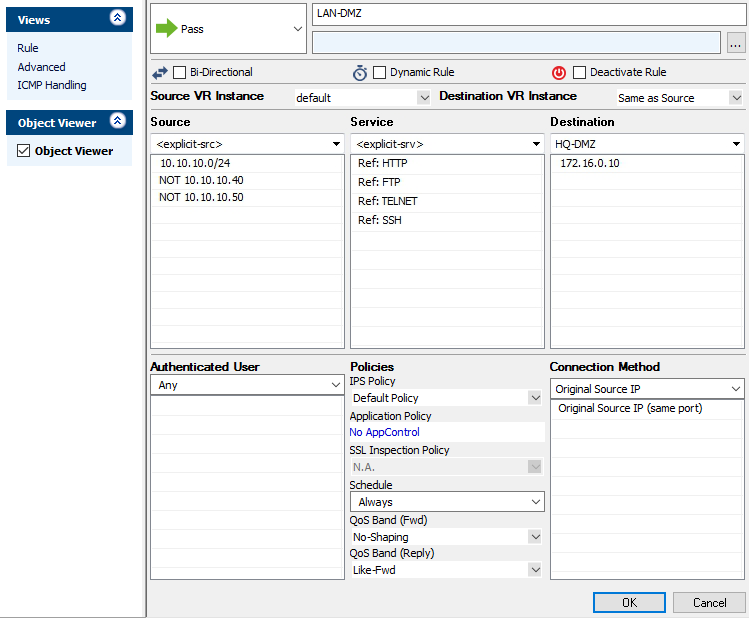Screen dimensions: 749x619
Task: Tick the Deactivate Rule checkbox
Action: pyautogui.click(x=579, y=73)
